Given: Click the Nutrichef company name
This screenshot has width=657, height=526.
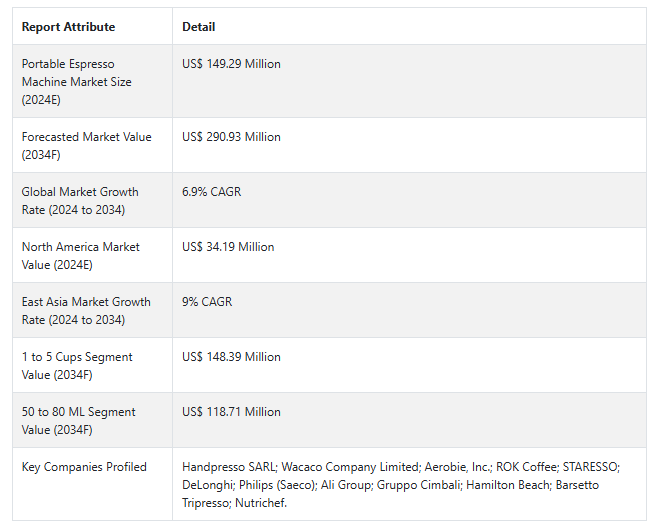Looking at the screenshot, I should [261, 503].
